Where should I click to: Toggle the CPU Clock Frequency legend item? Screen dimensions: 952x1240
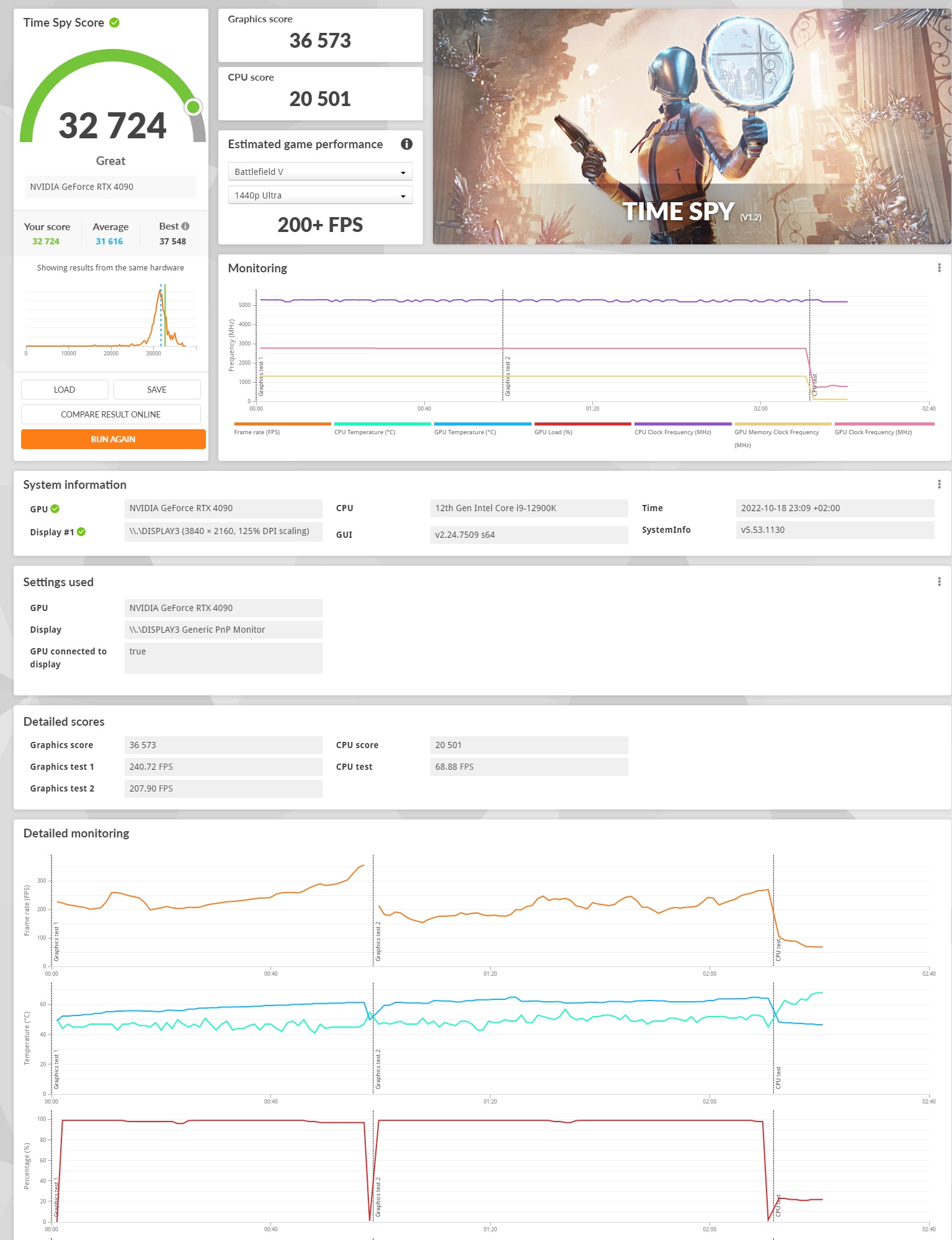point(683,429)
